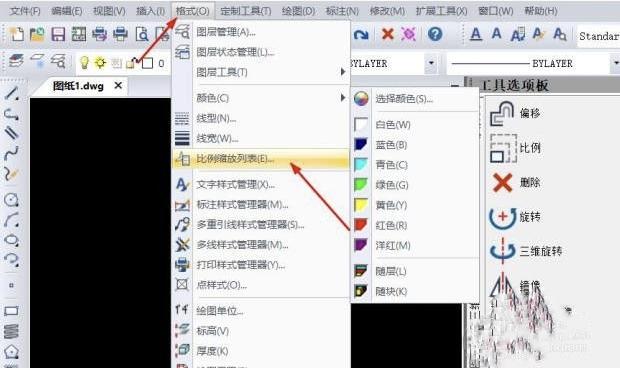Image resolution: width=620 pixels, height=368 pixels.
Task: Toggle the layer lock icon
Action: 132,62
